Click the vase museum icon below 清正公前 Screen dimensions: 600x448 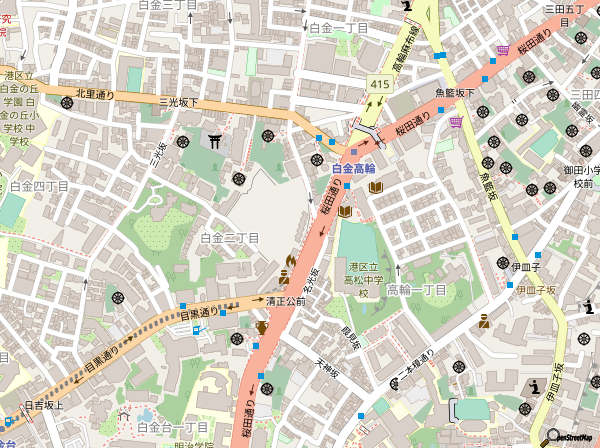[263, 326]
